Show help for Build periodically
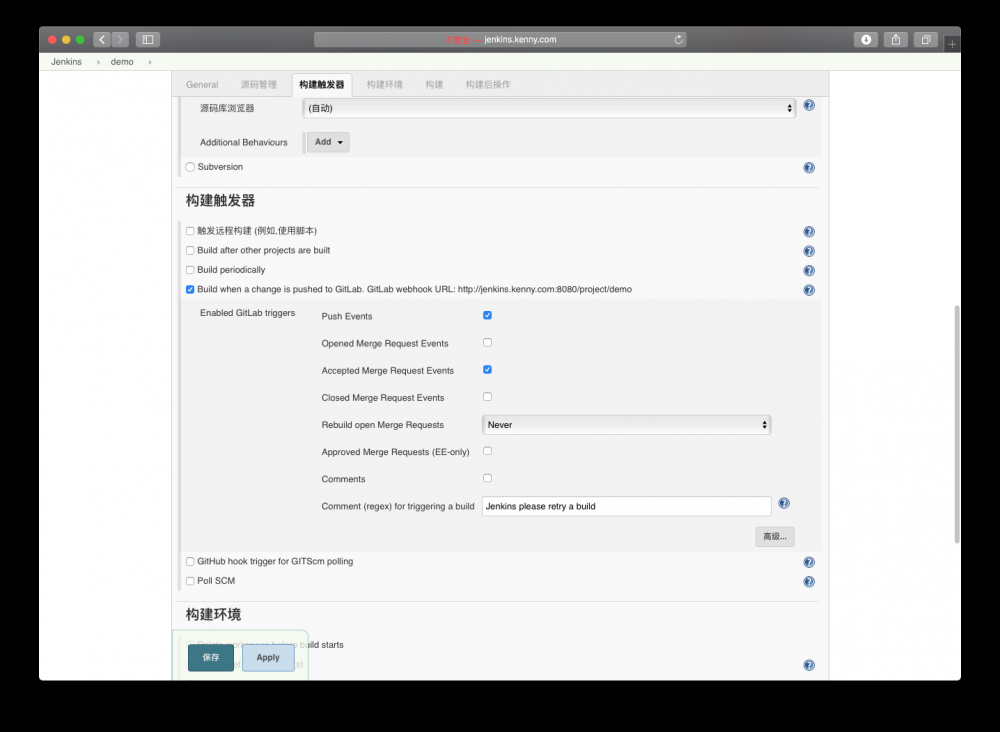This screenshot has width=1000, height=732. (x=809, y=270)
